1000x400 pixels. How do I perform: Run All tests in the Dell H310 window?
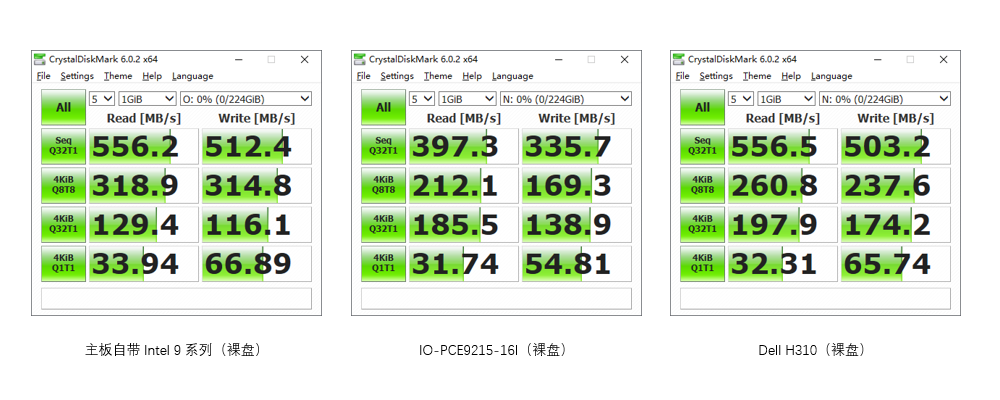702,107
